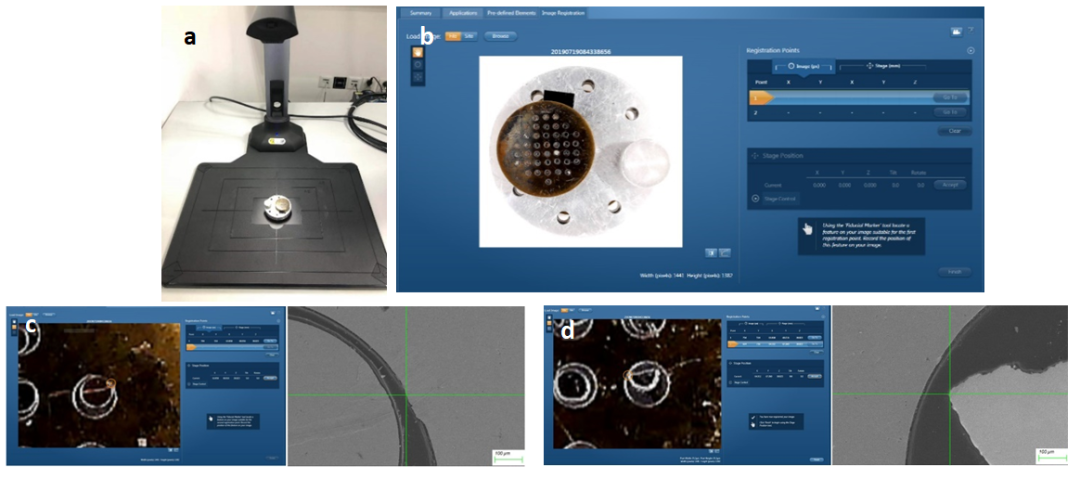Select registration point 1 highlighted row

pyautogui.click(x=840, y=97)
